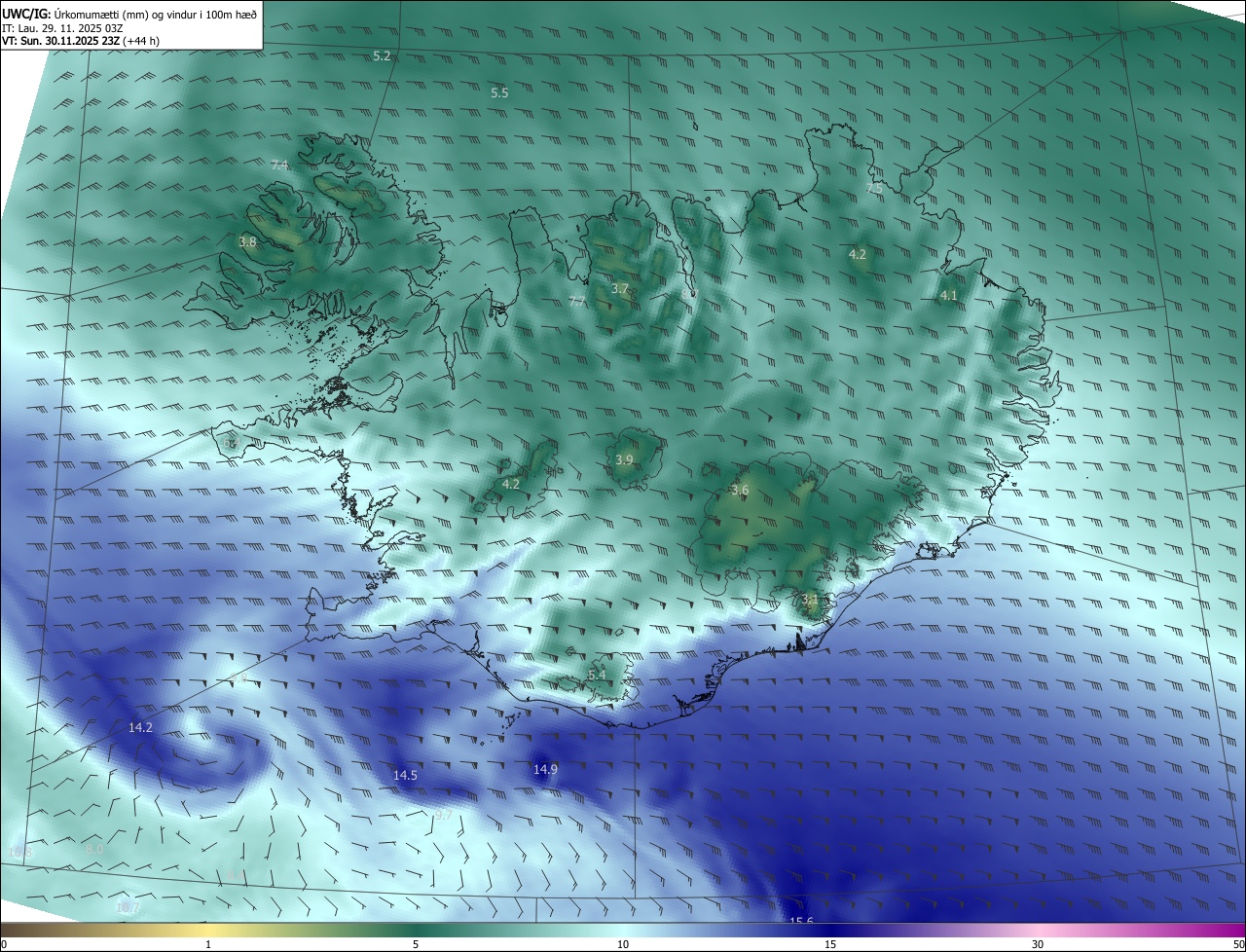Click the 5.2 value label
1246x952 pixels.
click(x=382, y=56)
